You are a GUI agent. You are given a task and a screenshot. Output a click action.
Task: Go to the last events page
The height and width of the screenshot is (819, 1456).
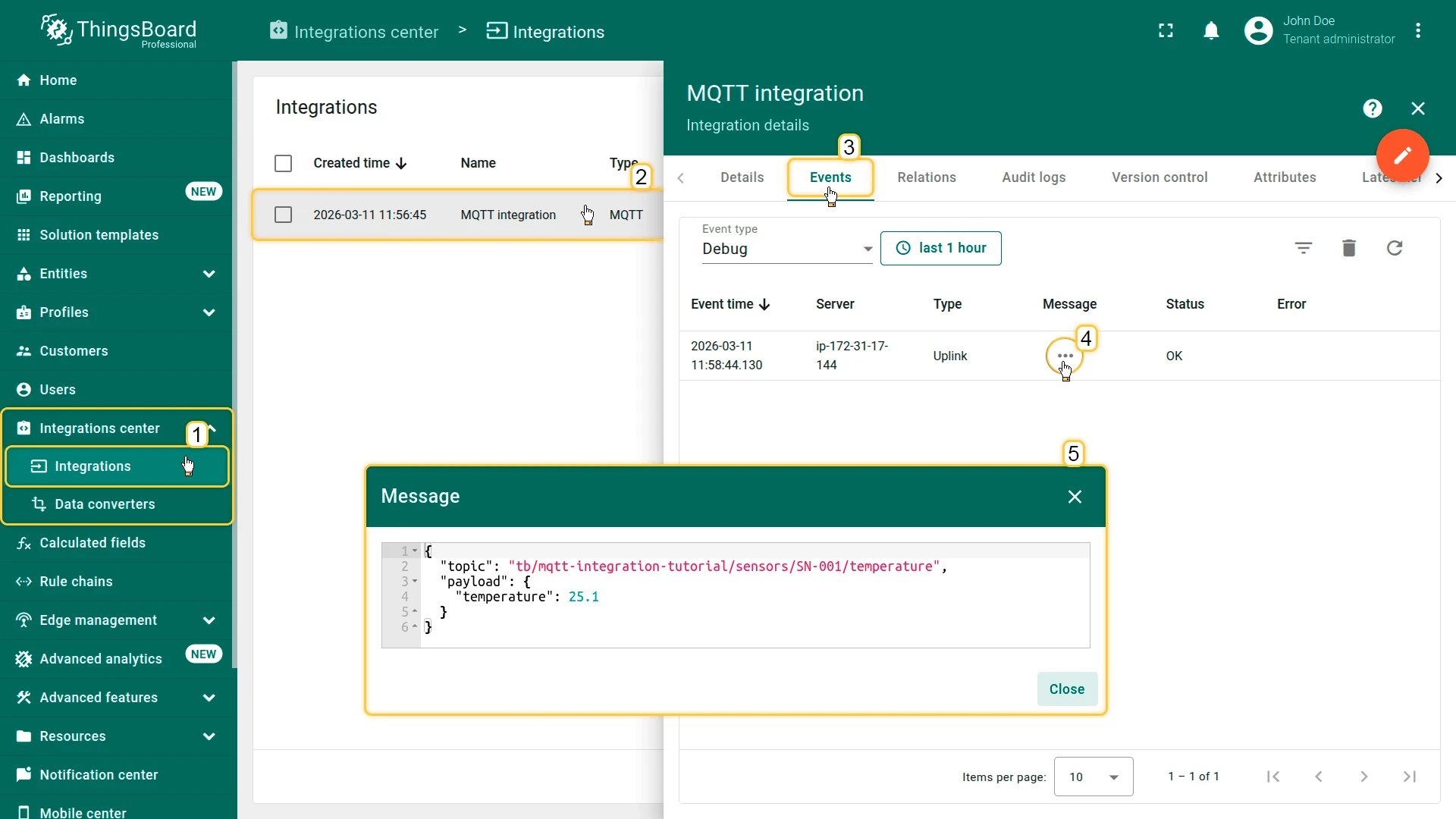[1410, 777]
